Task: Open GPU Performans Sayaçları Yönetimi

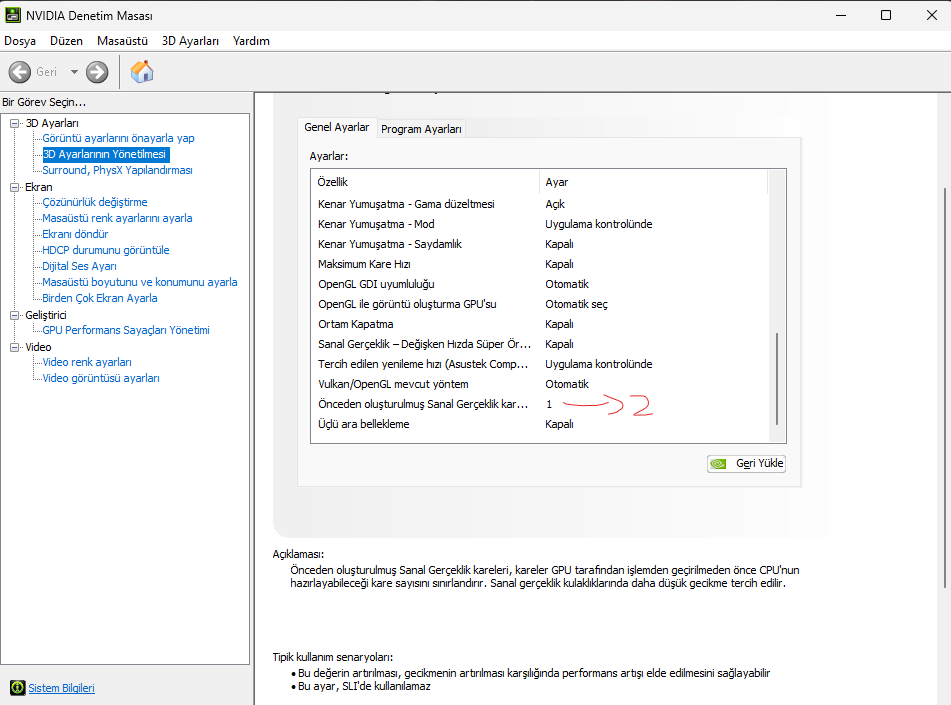Action: 126,330
